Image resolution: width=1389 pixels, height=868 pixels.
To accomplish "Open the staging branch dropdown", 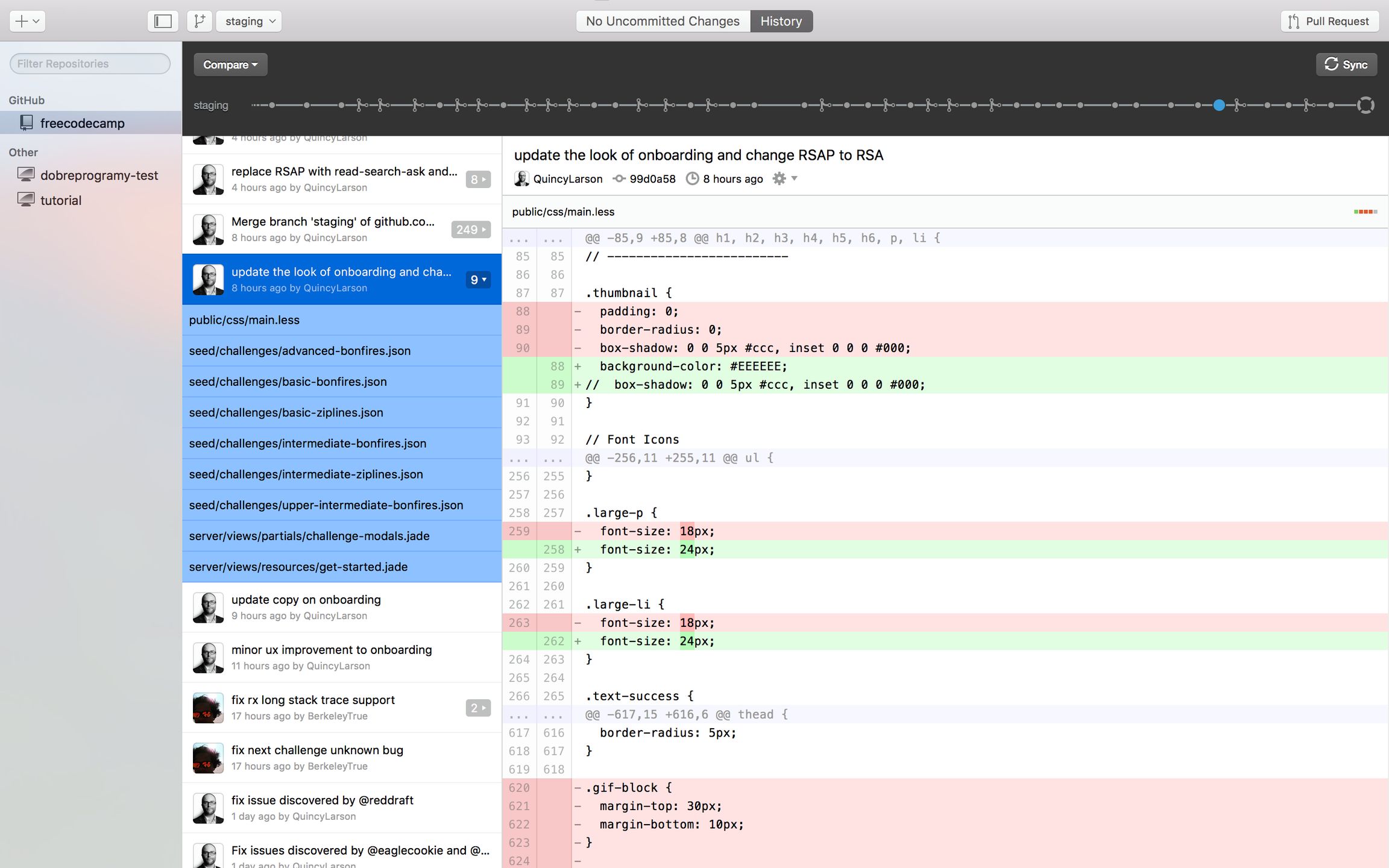I will [x=248, y=21].
